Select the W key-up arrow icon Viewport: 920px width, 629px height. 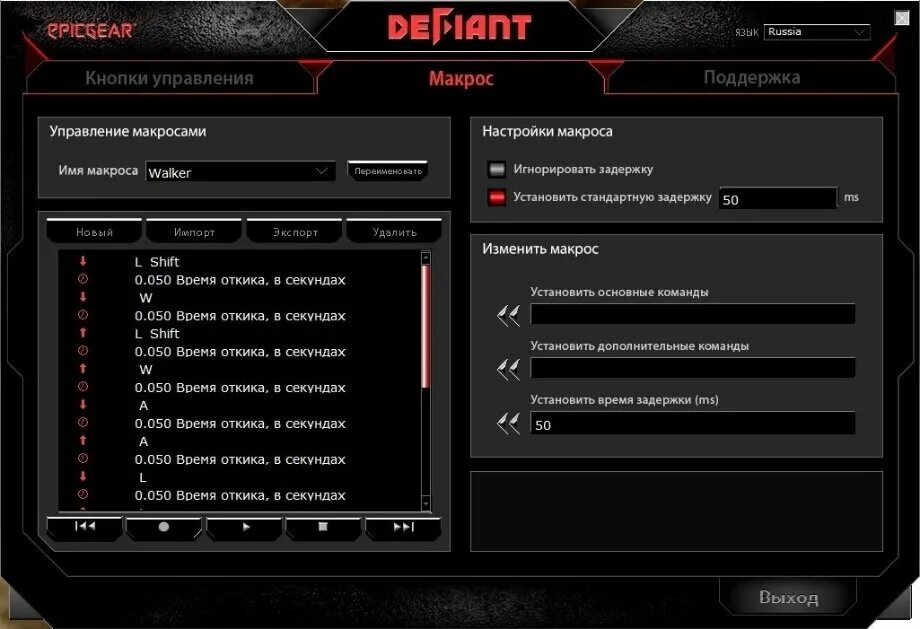(83, 368)
